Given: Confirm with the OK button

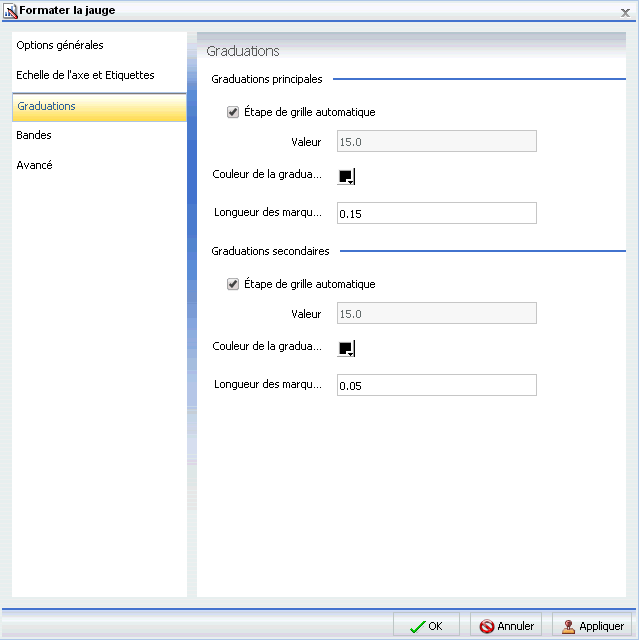Looking at the screenshot, I should (426, 626).
